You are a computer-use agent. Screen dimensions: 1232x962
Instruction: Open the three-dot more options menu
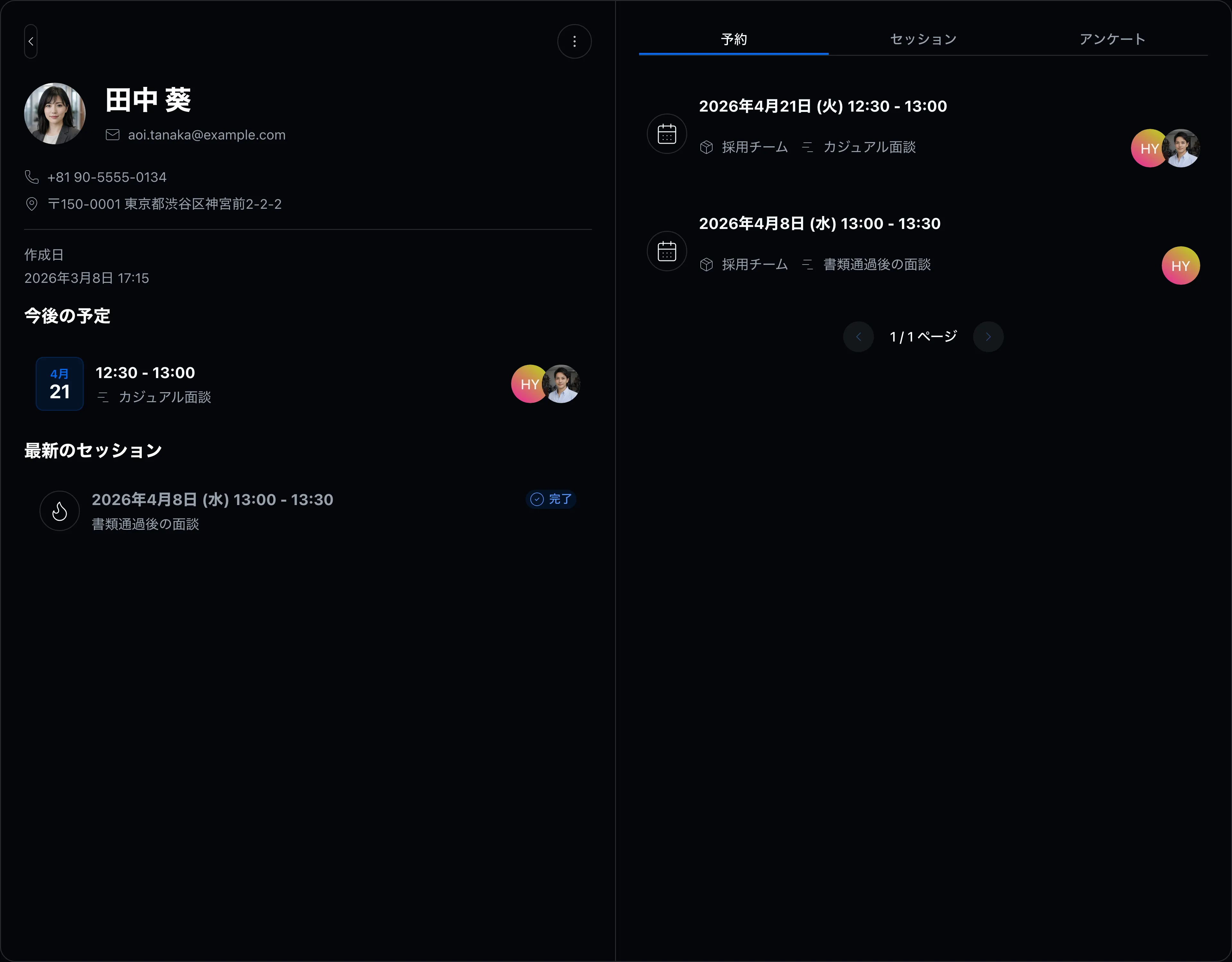574,41
